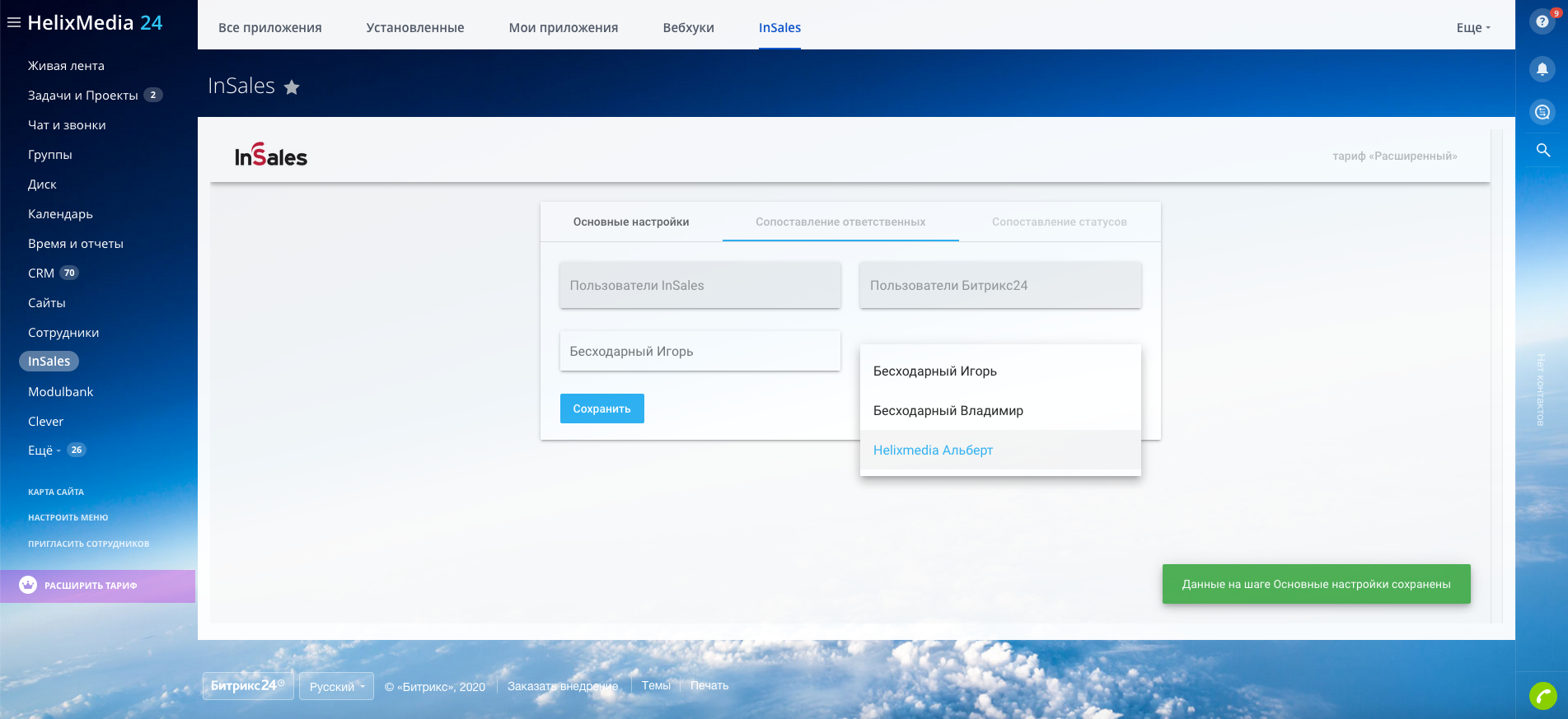Expand the Ещё item in left sidebar

(x=44, y=451)
